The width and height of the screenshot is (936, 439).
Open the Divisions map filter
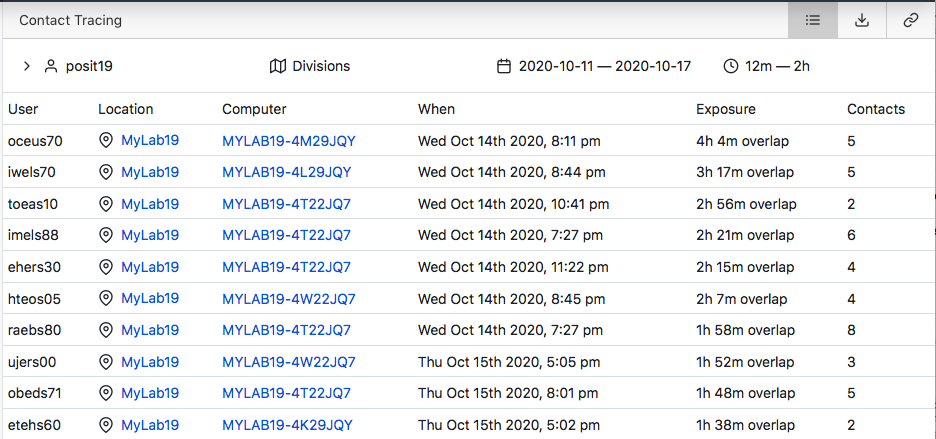pyautogui.click(x=310, y=66)
